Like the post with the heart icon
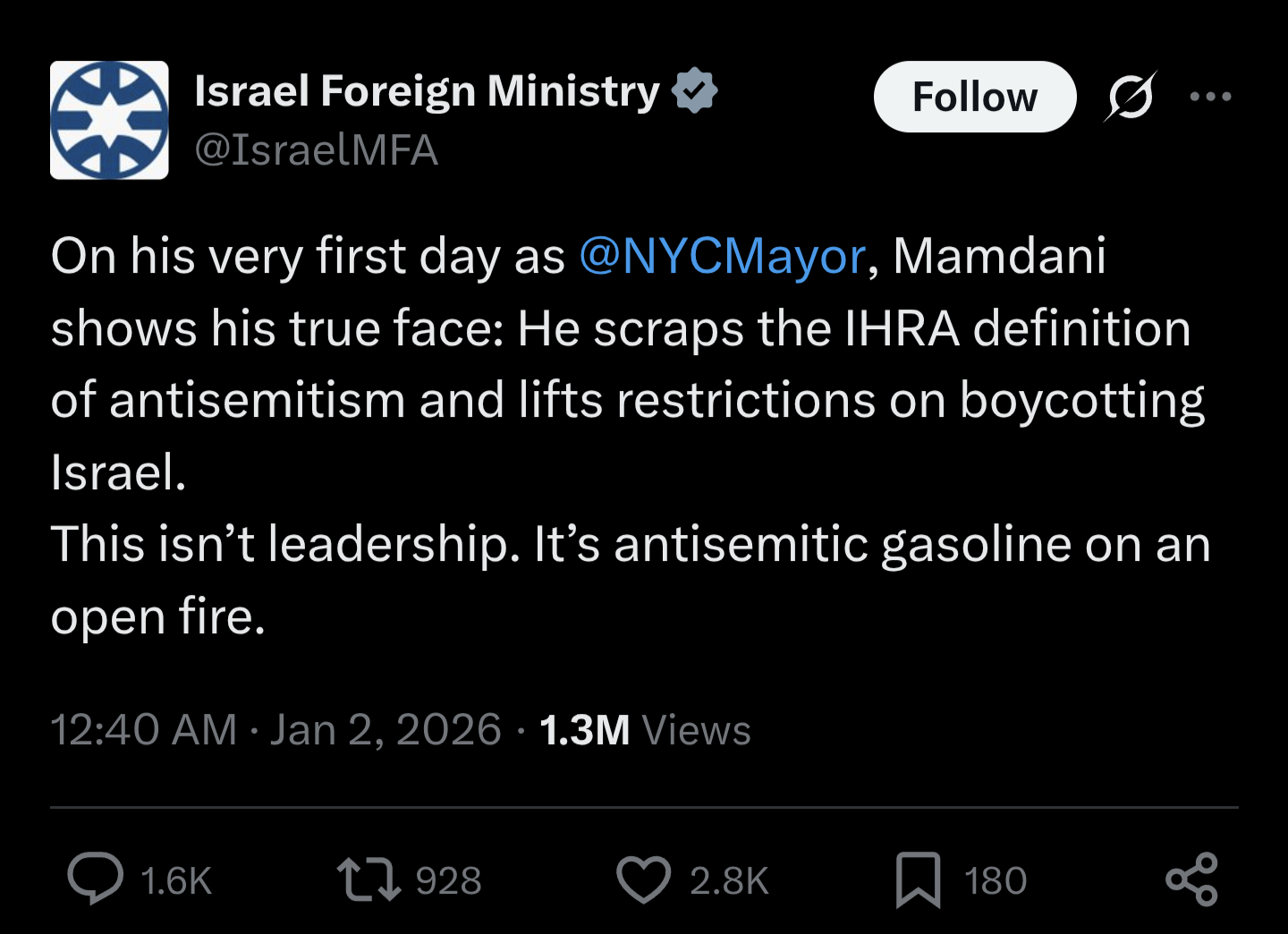 (643, 879)
